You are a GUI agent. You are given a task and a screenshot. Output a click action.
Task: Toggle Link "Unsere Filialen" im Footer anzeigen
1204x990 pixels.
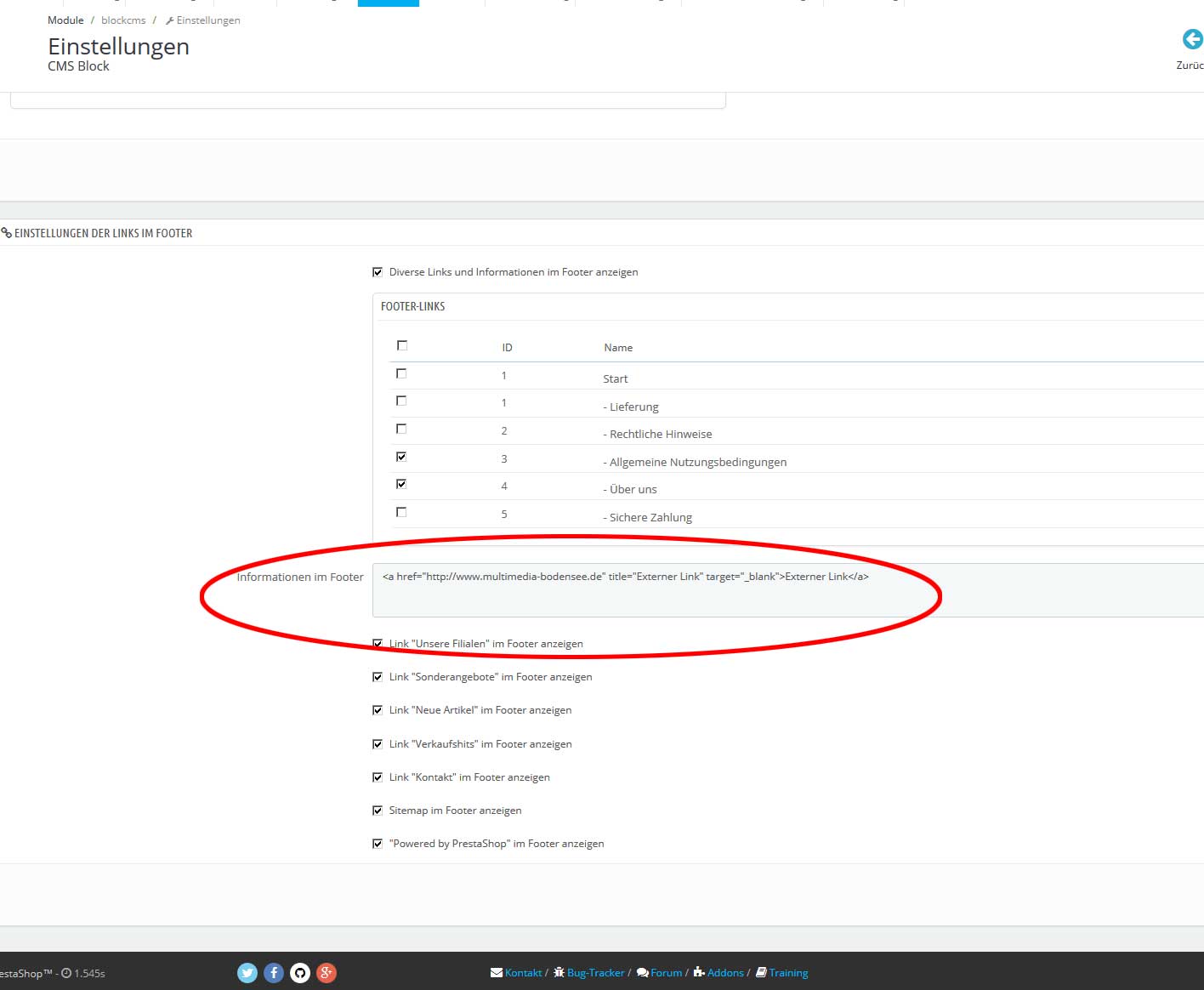pos(378,644)
